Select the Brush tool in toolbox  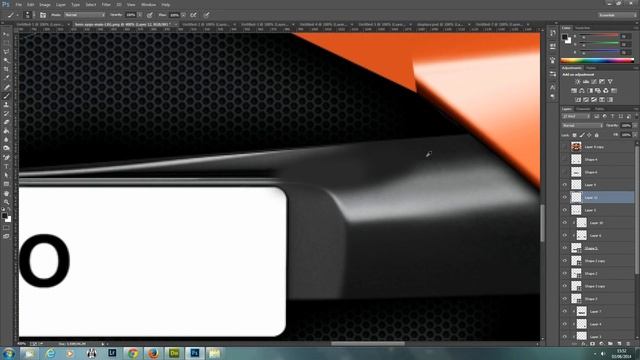[x=6, y=96]
